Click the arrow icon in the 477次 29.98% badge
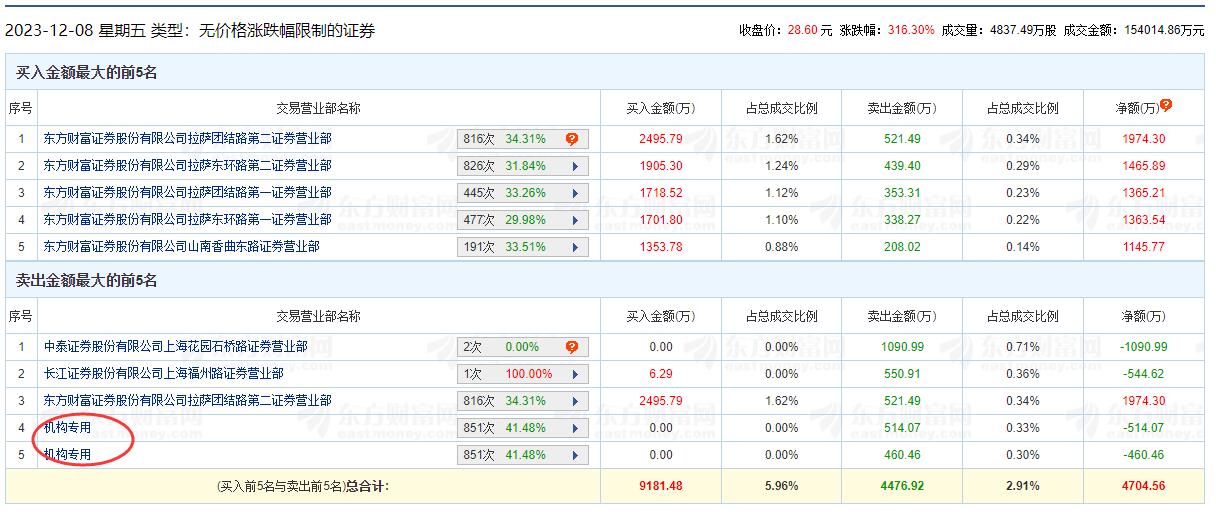This screenshot has height=519, width=1216. tap(574, 220)
